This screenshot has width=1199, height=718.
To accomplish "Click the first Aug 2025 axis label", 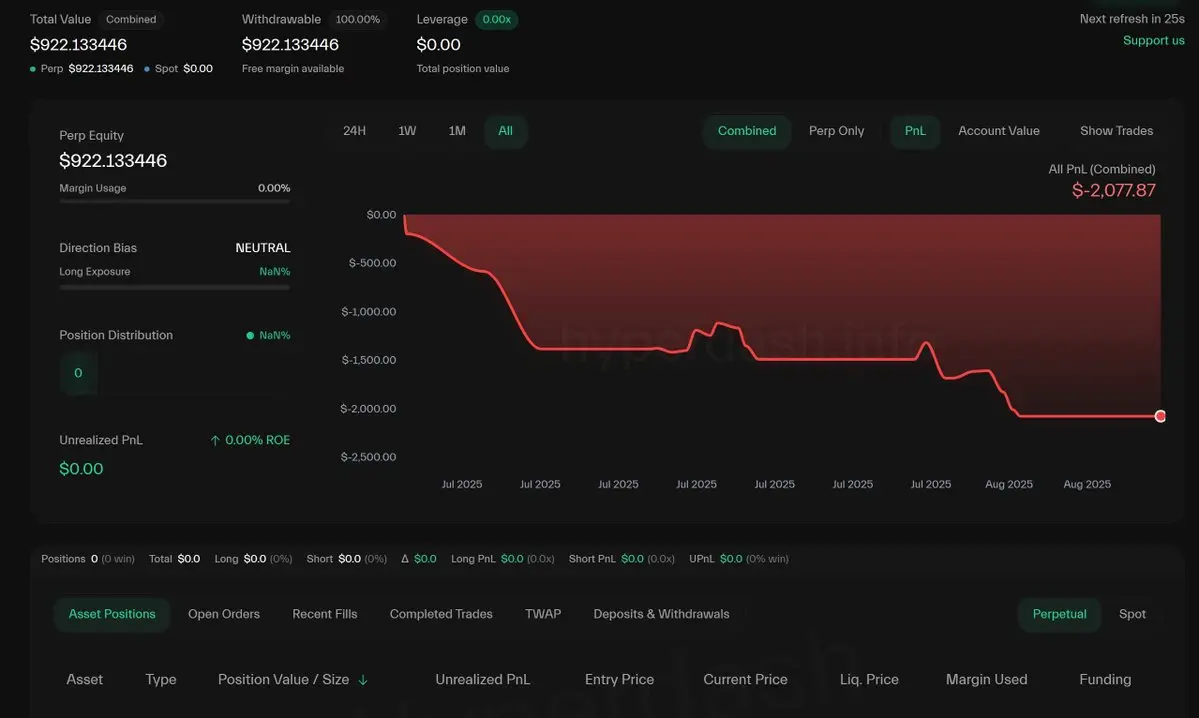I will (x=1009, y=484).
